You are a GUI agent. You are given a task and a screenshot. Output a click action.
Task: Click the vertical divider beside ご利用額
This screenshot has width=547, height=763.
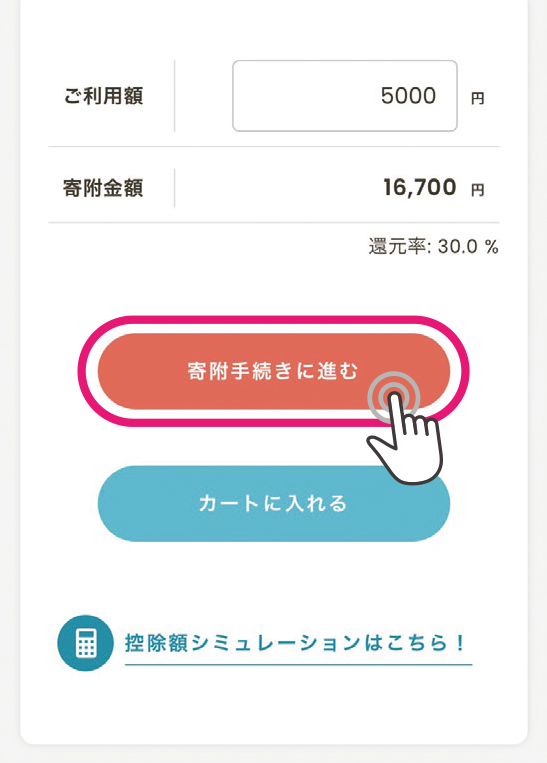coord(174,96)
